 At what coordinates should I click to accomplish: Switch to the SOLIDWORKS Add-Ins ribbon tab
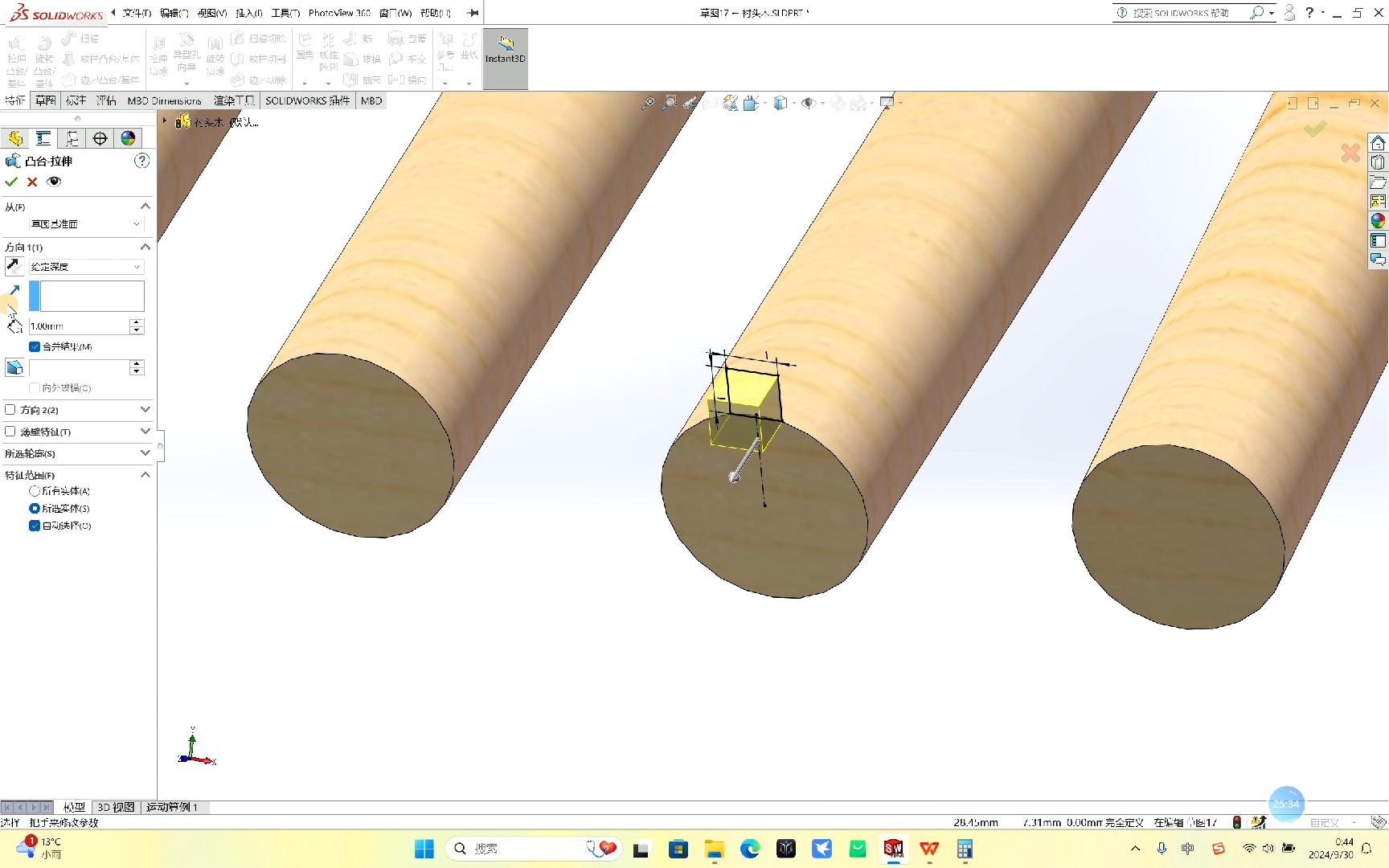tap(308, 100)
